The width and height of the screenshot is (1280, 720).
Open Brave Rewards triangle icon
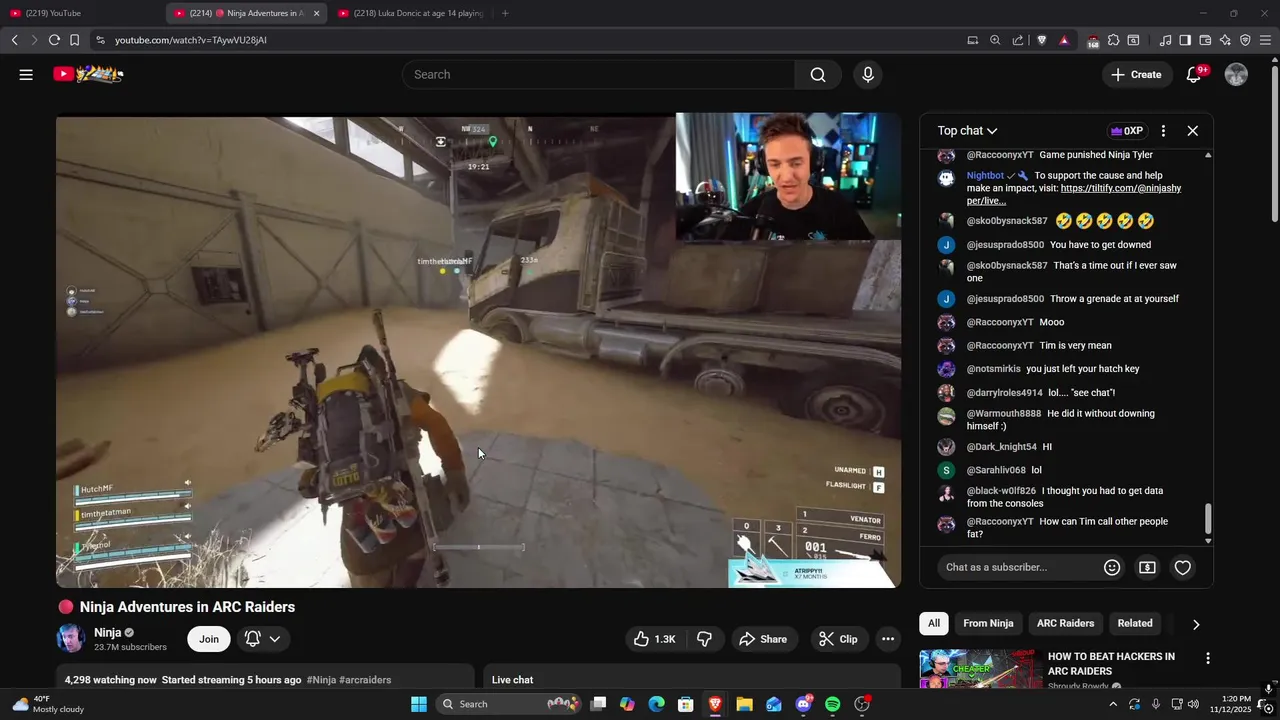click(x=1064, y=40)
